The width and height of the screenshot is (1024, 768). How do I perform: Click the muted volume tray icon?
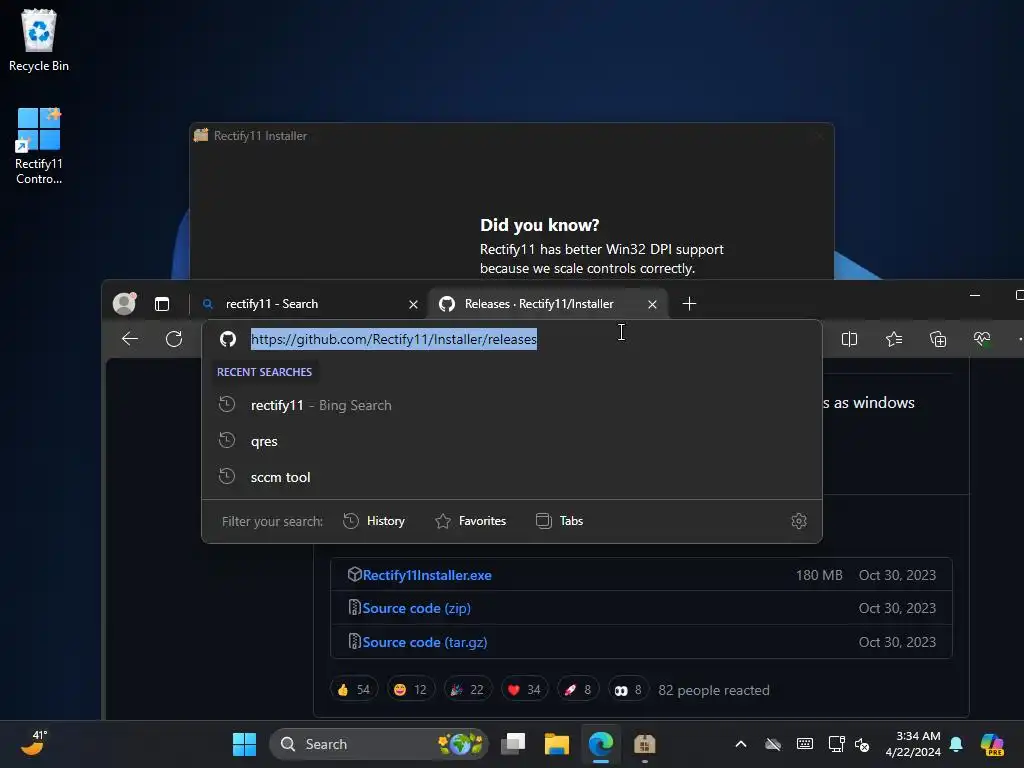[x=862, y=744]
